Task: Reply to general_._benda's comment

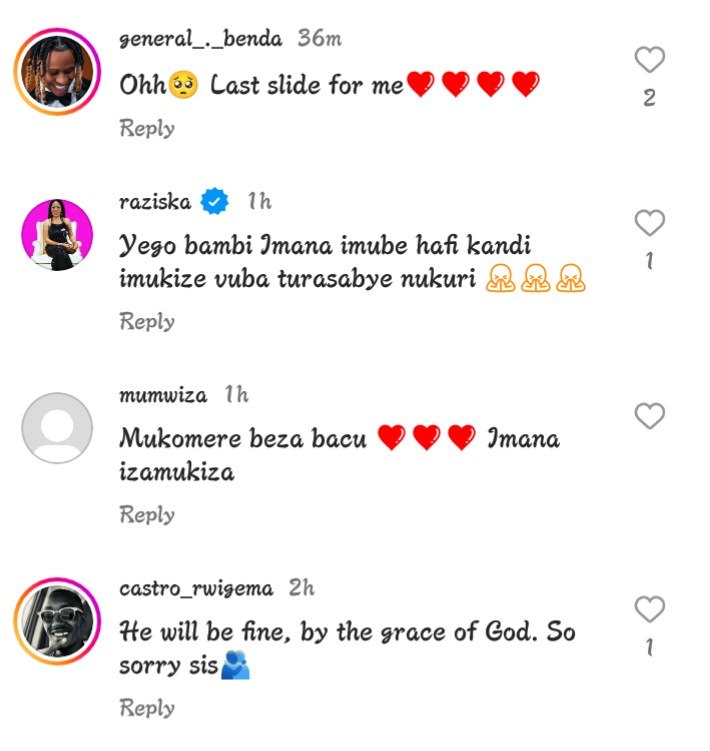Action: pos(147,128)
